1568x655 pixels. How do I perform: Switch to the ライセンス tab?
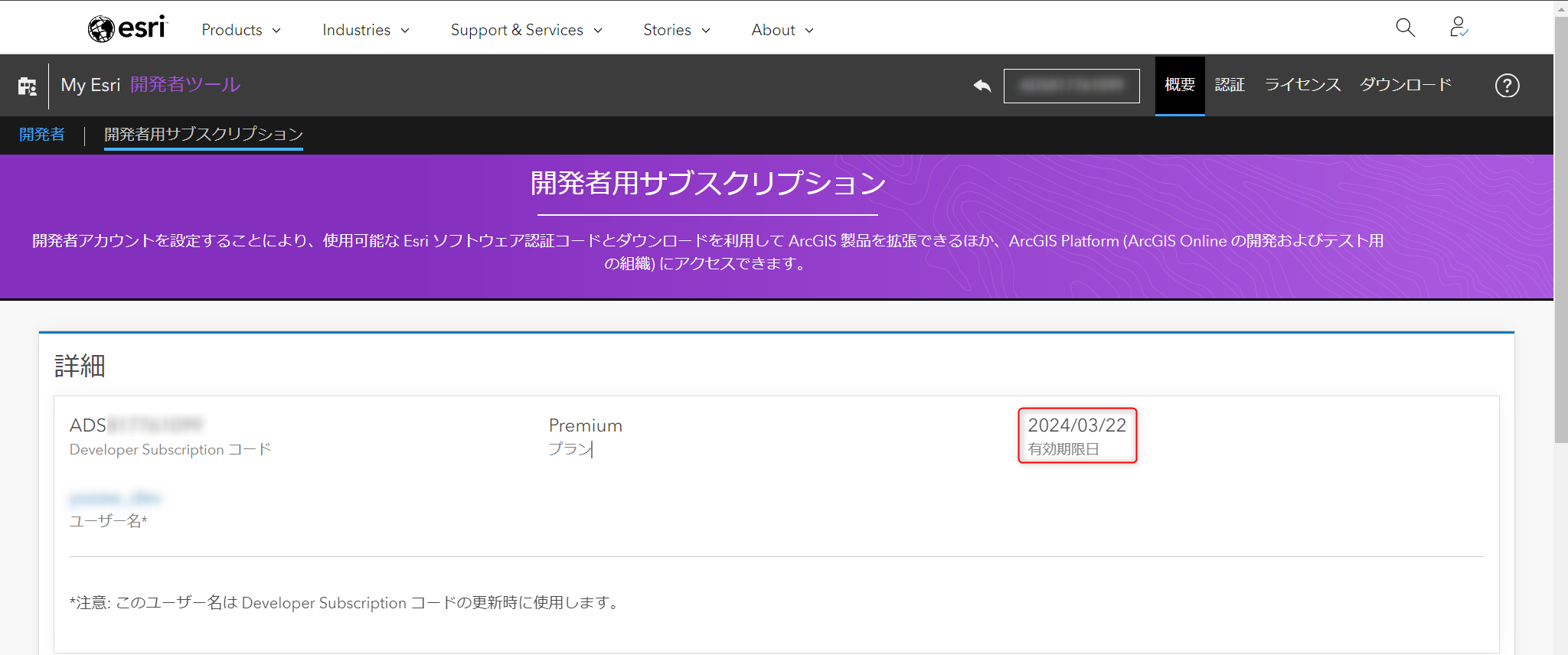[x=1302, y=85]
